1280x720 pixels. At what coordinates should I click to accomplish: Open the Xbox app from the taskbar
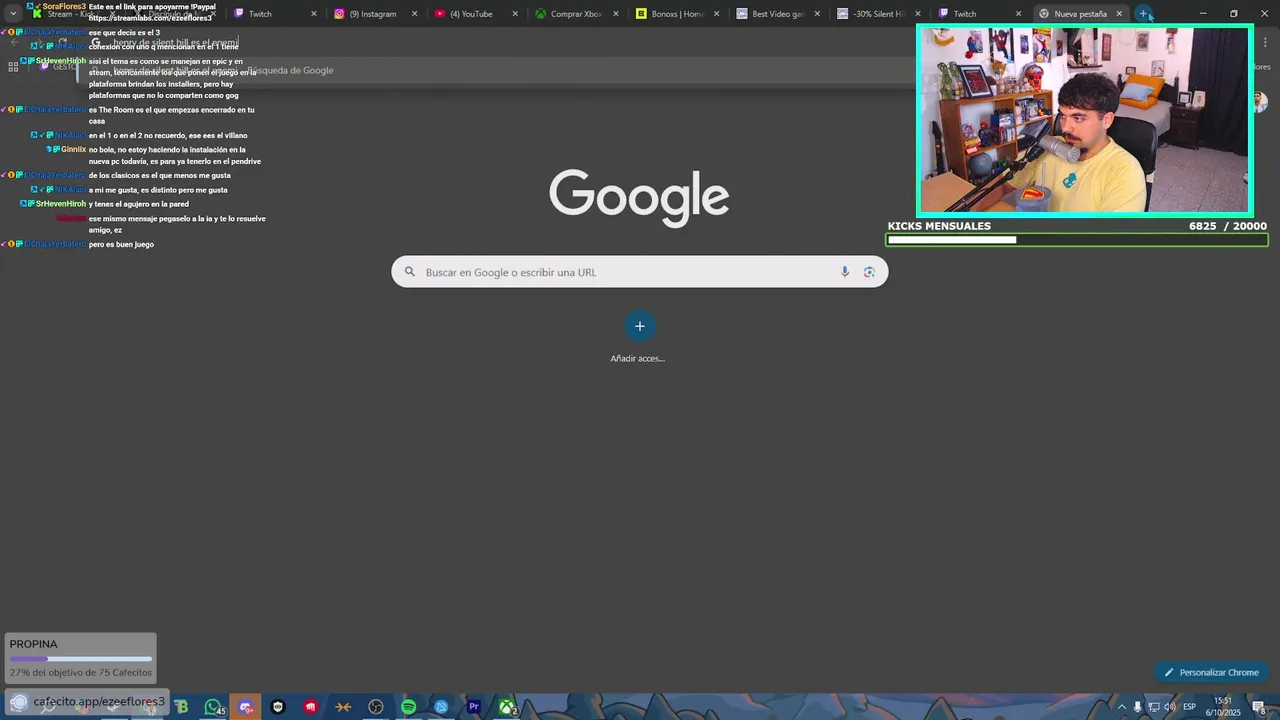pyautogui.click(x=507, y=707)
